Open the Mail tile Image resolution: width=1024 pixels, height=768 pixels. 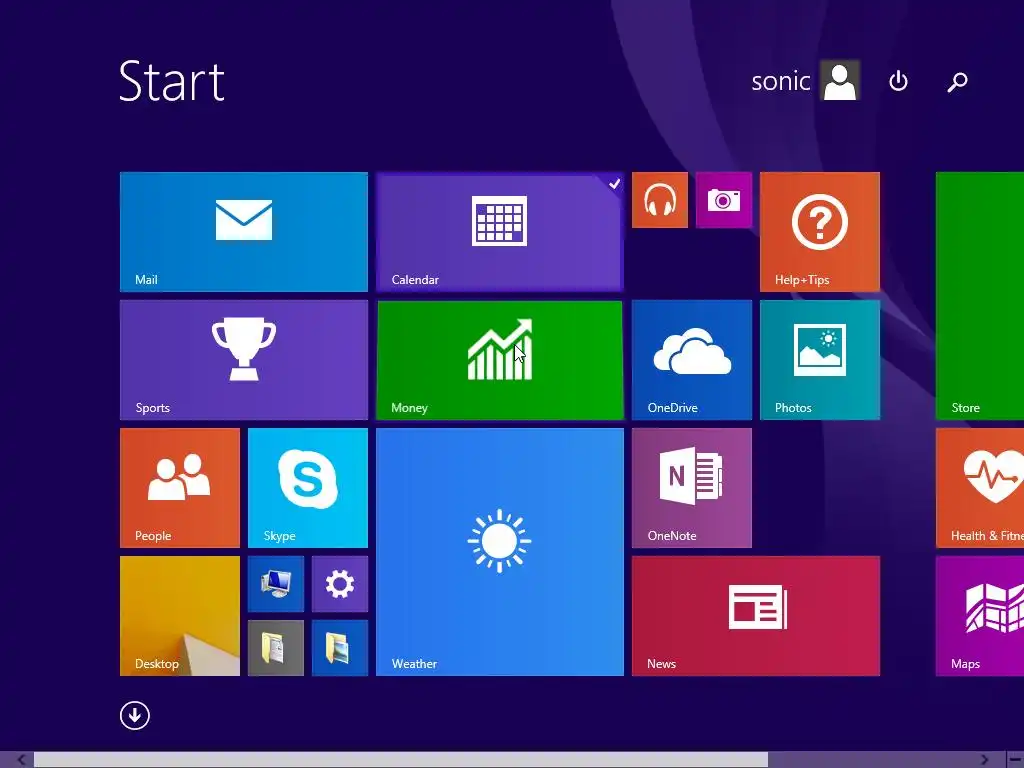(x=244, y=232)
